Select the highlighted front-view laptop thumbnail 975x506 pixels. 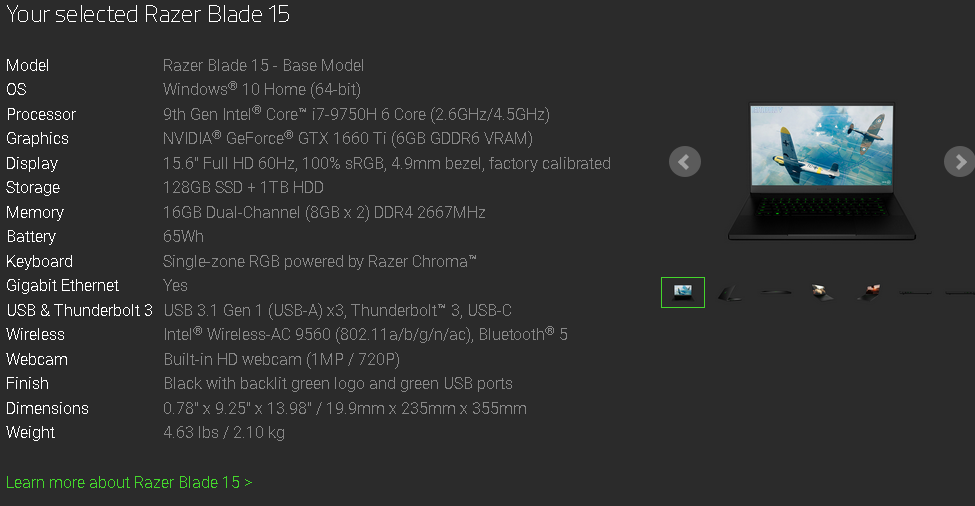click(683, 292)
